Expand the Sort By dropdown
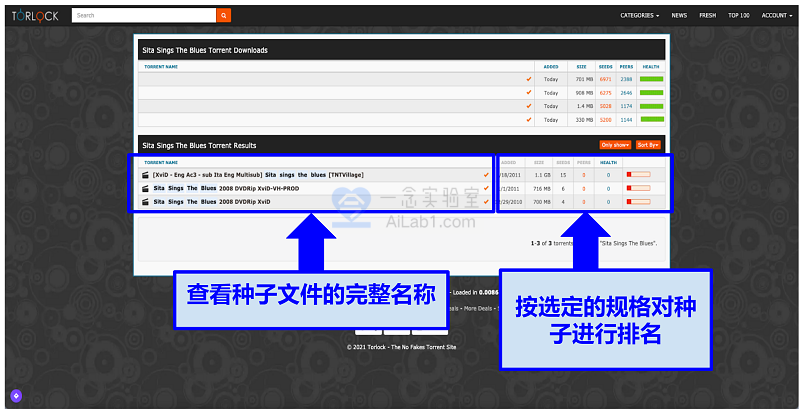The height and width of the screenshot is (414, 806). [x=648, y=145]
